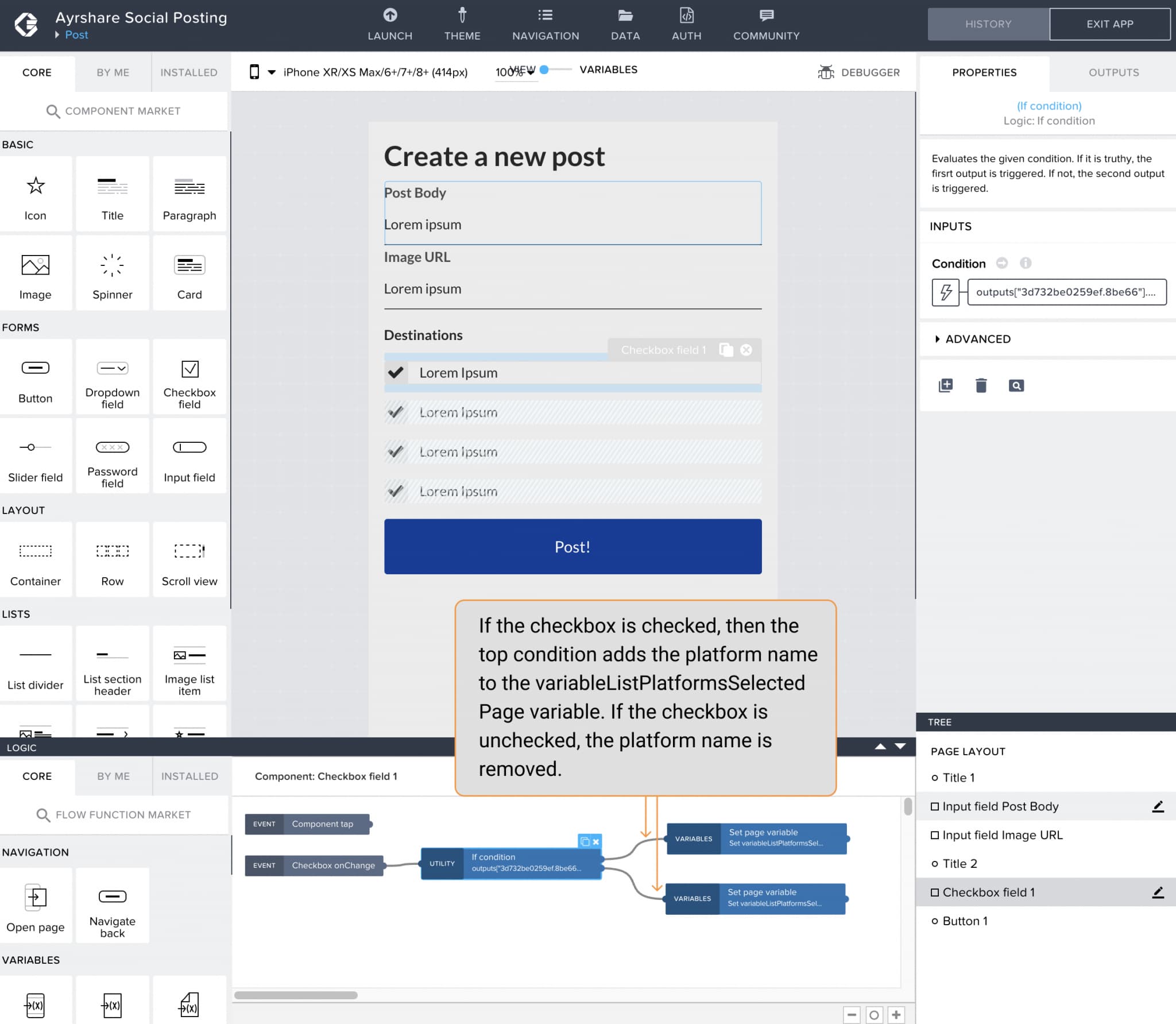Open the Debugger

pos(860,72)
